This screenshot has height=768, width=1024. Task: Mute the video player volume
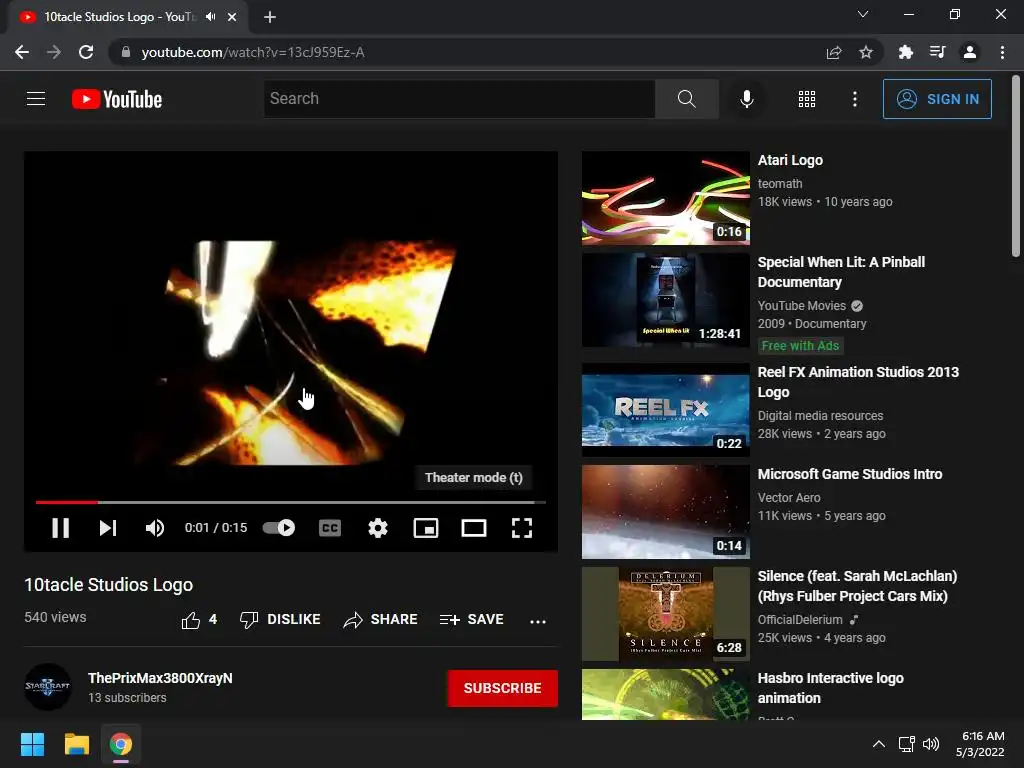tap(155, 528)
